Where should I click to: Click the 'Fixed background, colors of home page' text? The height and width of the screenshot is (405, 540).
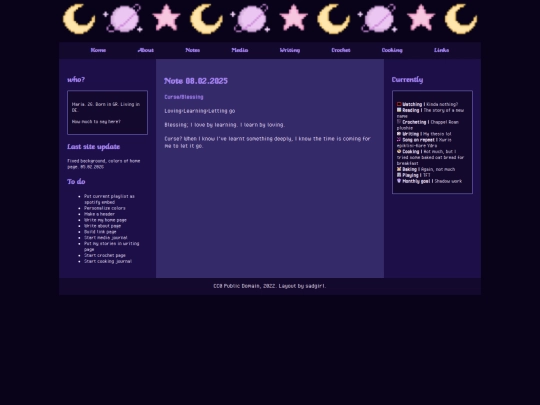(x=104, y=164)
